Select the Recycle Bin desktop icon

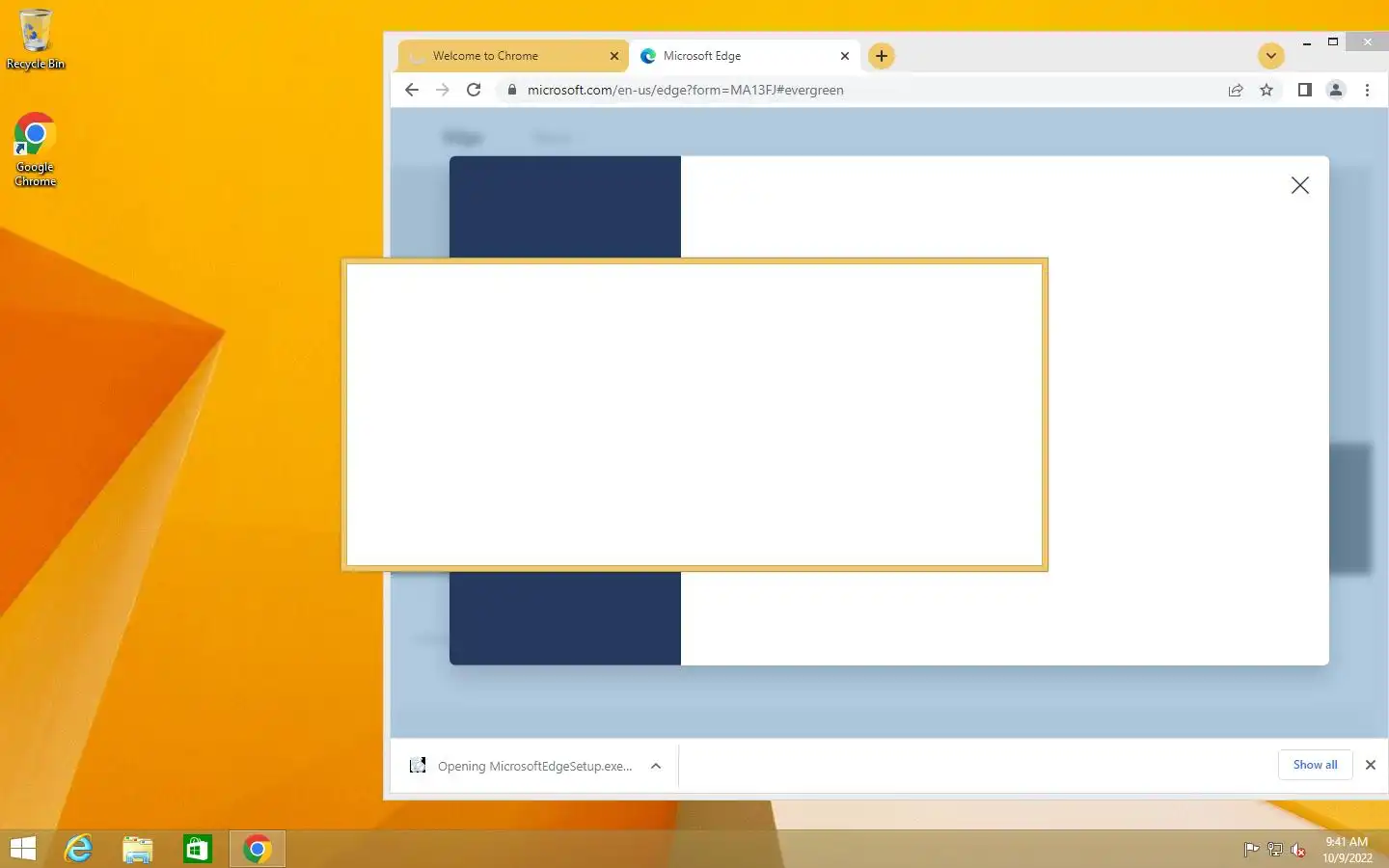pos(36,39)
